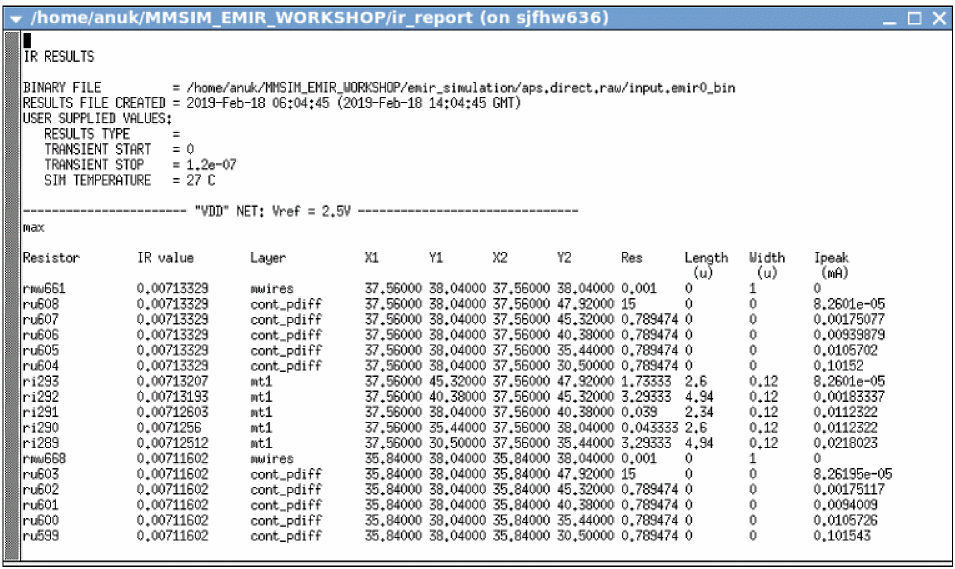
Task: Click resistor name ru606
Action: tap(41, 335)
